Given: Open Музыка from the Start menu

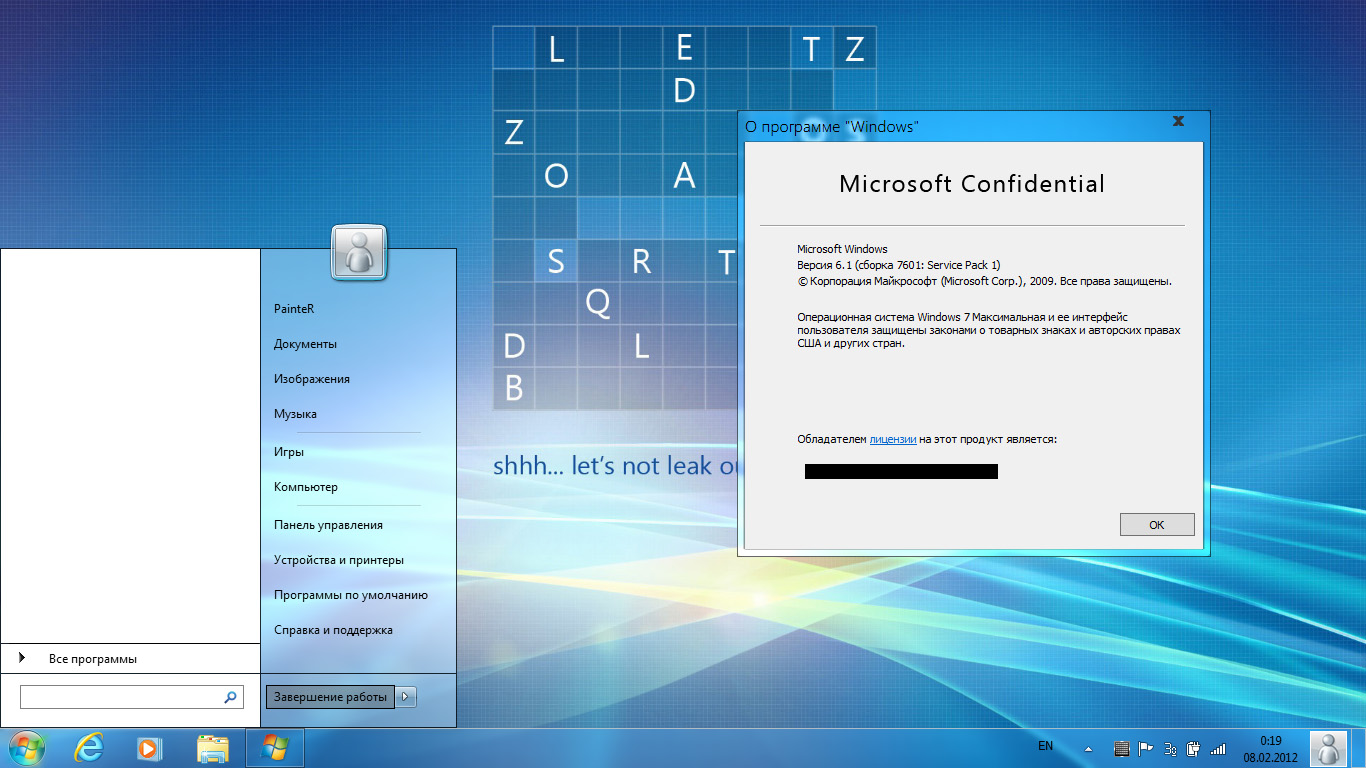Looking at the screenshot, I should pos(295,414).
